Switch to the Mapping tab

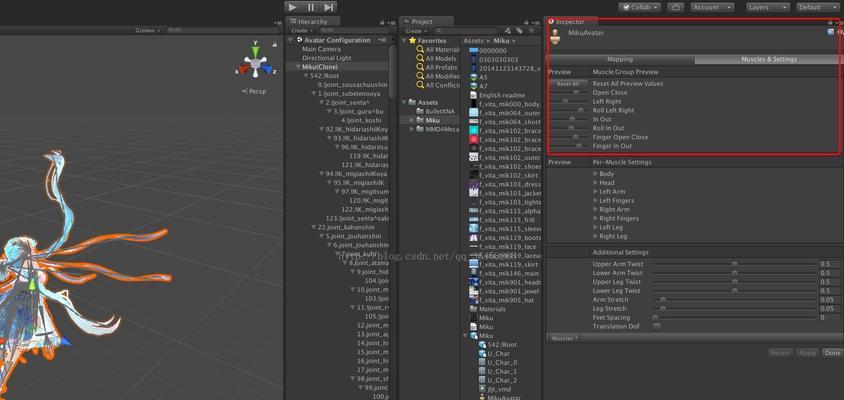coord(620,59)
